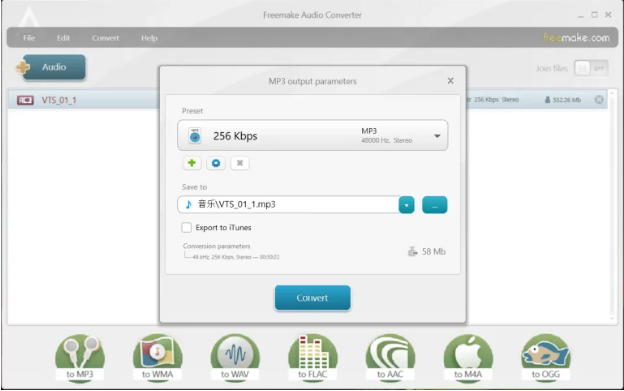
Task: Click the Save to file path field
Action: [x=288, y=204]
